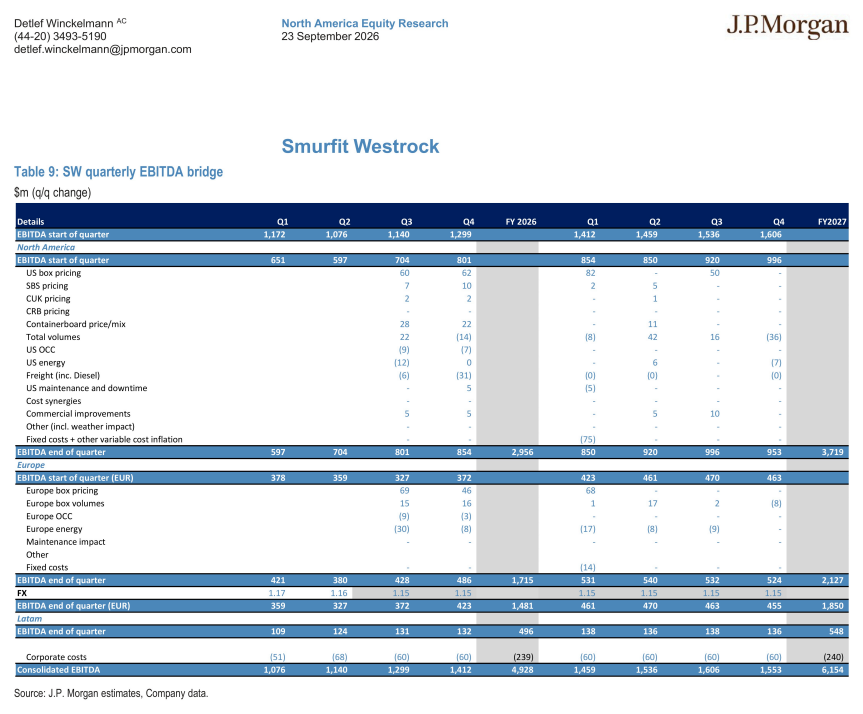863x714 pixels.
Task: Click the Consolidated EBITDA FY 2026 value 4,928
Action: (522, 670)
